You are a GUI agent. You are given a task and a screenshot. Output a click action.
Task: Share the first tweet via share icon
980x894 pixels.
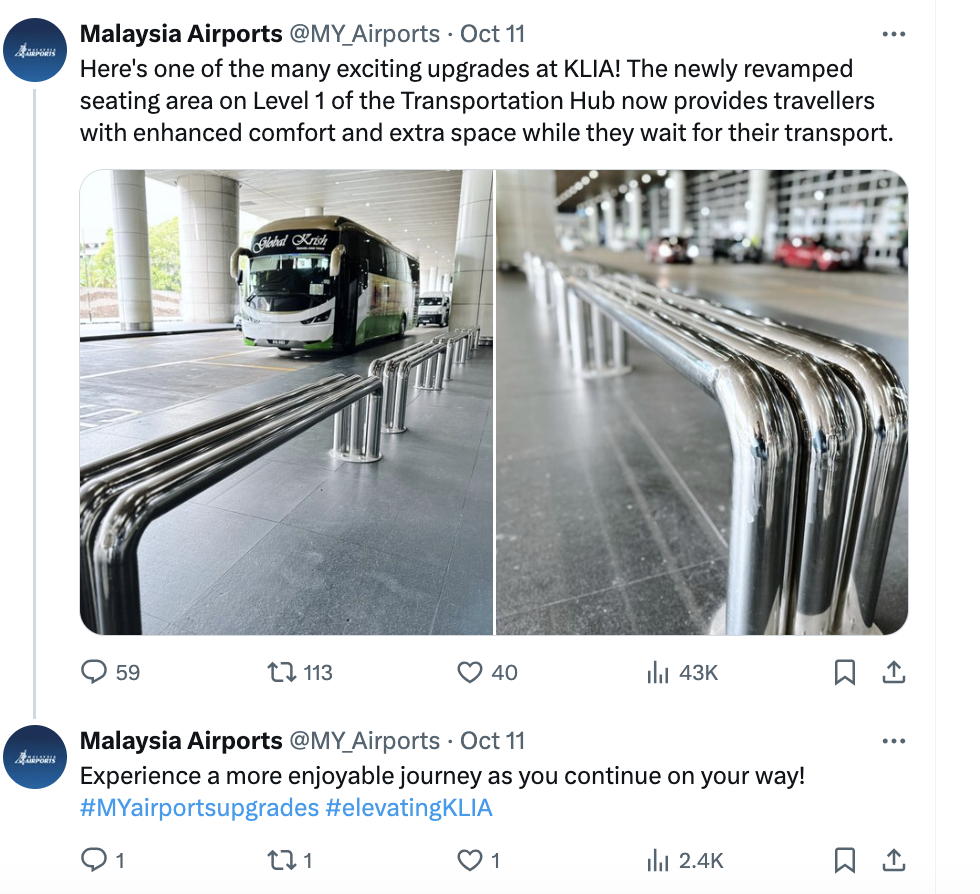click(894, 672)
